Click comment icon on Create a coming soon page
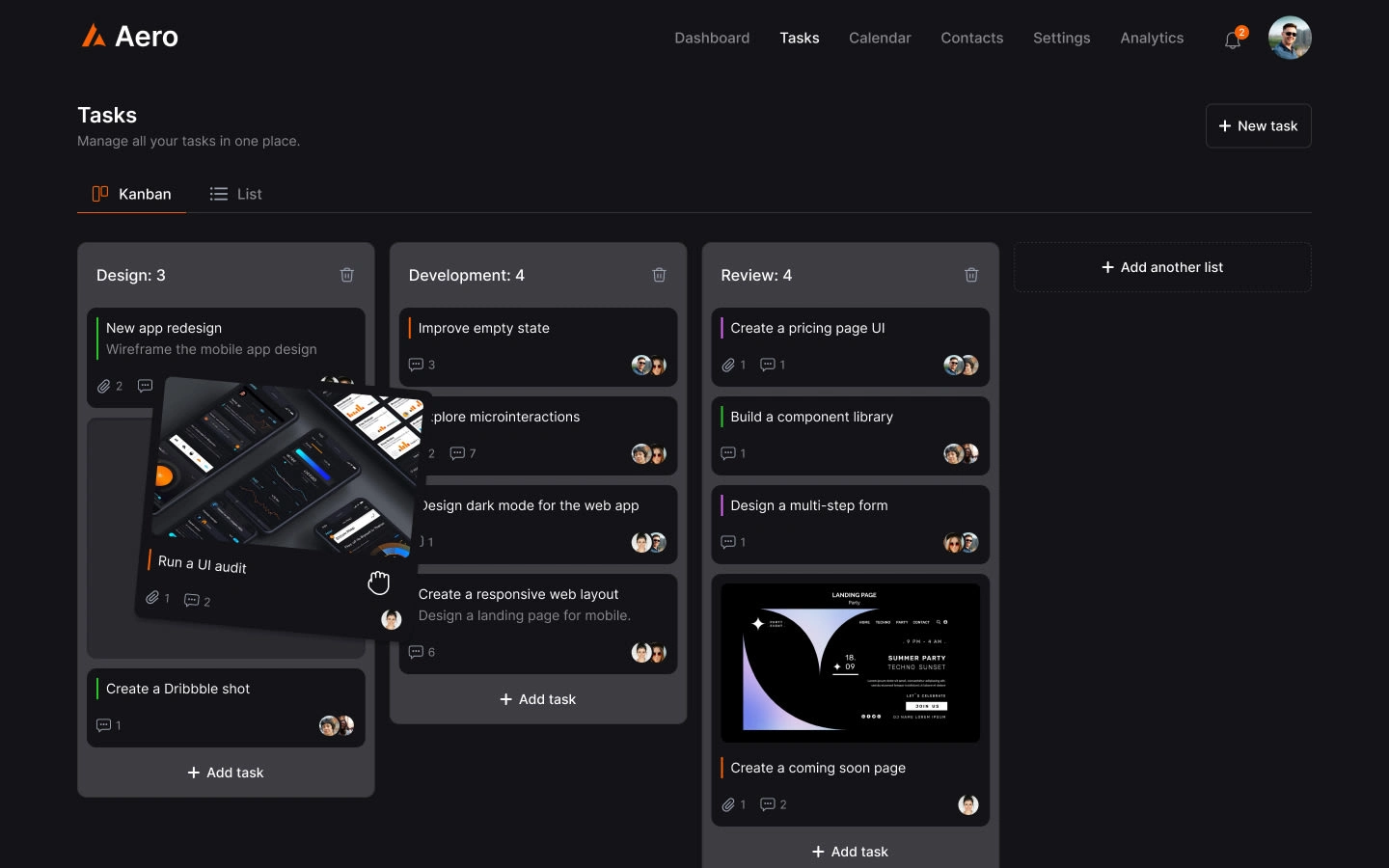This screenshot has height=868, width=1389. [768, 804]
